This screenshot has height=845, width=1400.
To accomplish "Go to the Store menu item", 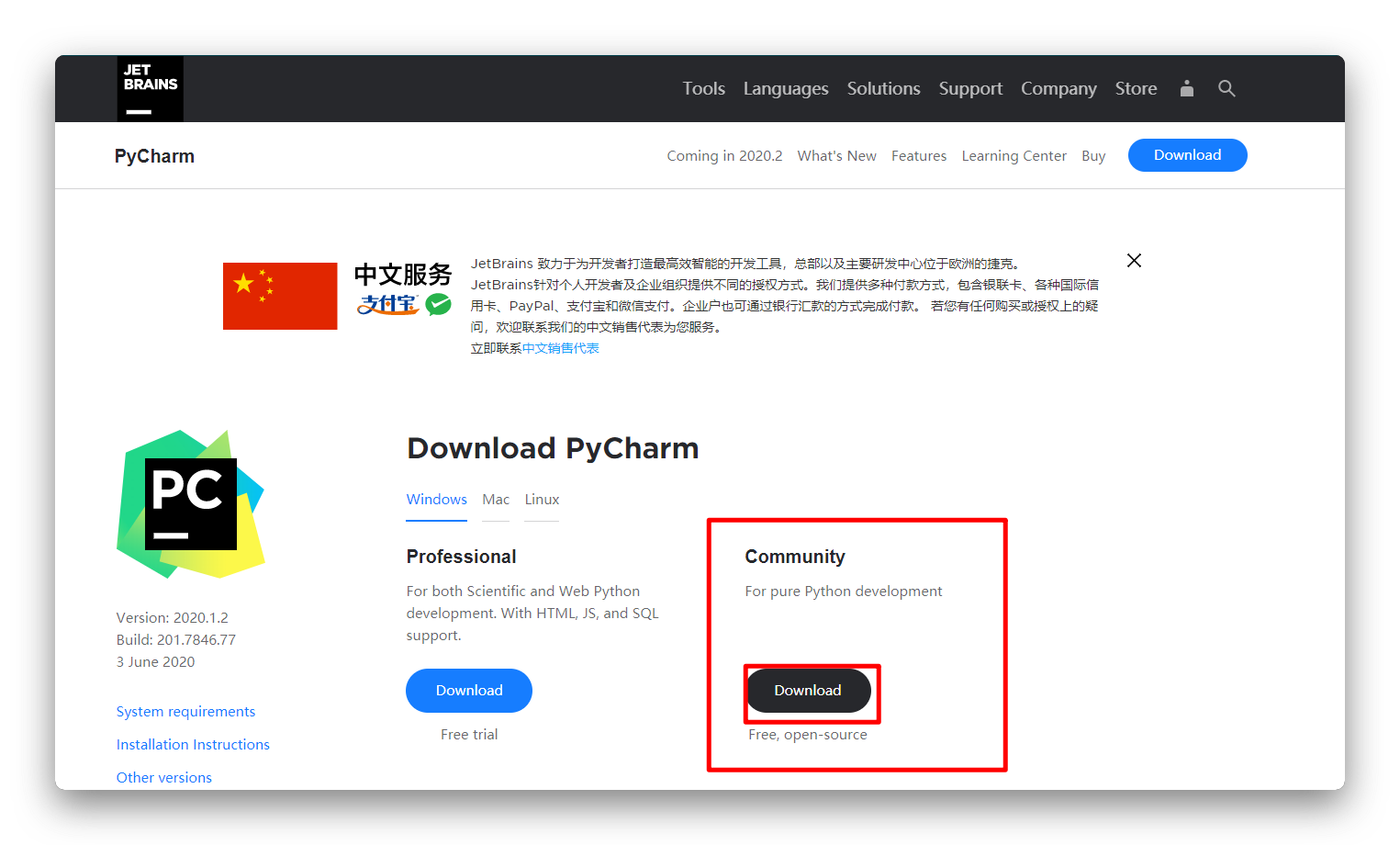I will 1137,89.
